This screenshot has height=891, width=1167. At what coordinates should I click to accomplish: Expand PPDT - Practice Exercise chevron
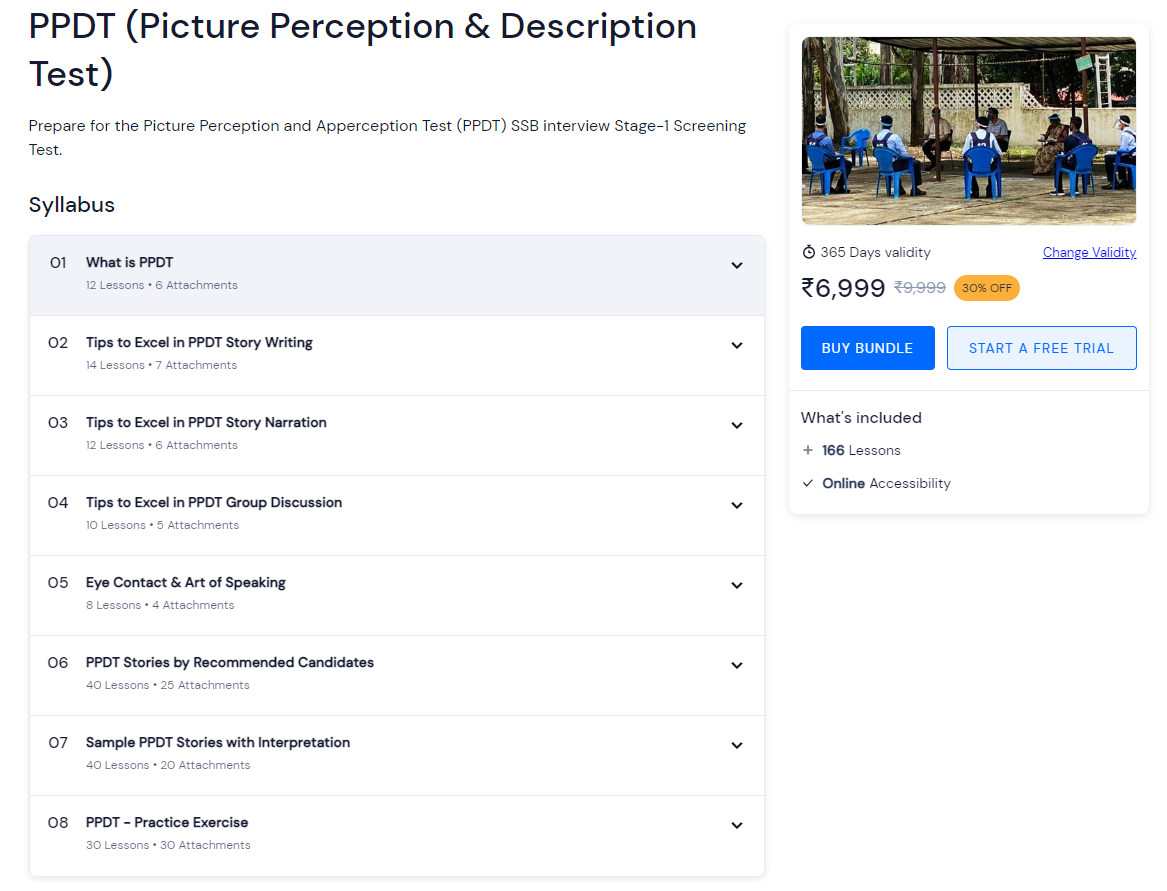click(737, 825)
